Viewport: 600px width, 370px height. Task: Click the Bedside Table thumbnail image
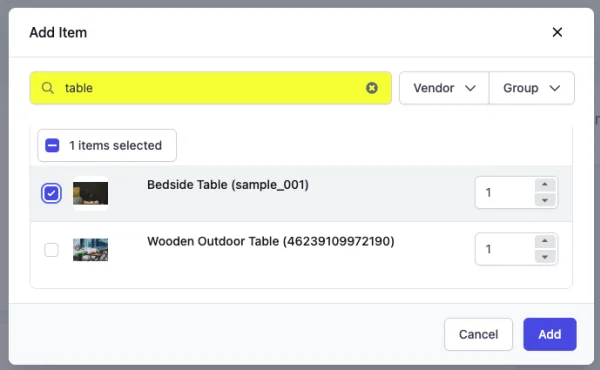tap(90, 193)
